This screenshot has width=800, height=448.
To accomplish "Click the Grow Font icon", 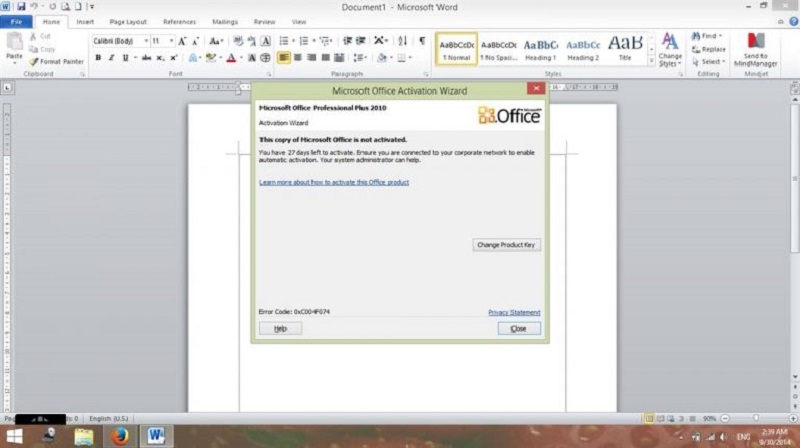I will [182, 41].
